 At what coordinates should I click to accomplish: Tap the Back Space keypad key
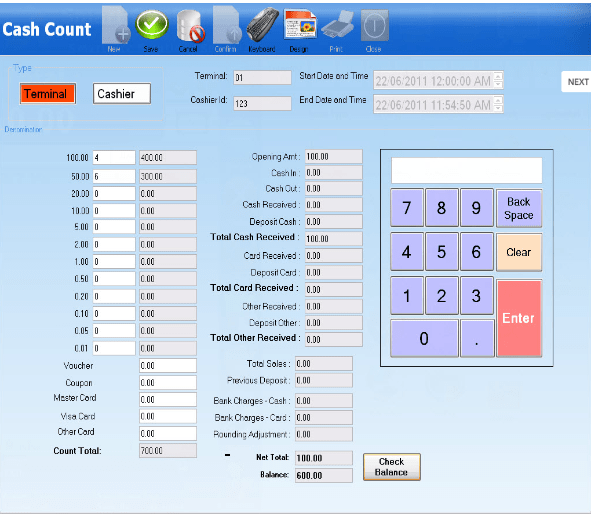coord(518,208)
